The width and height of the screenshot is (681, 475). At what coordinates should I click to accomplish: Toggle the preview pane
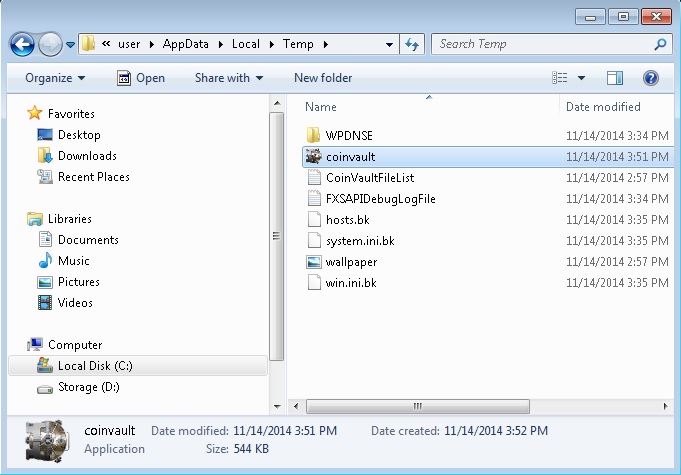615,78
